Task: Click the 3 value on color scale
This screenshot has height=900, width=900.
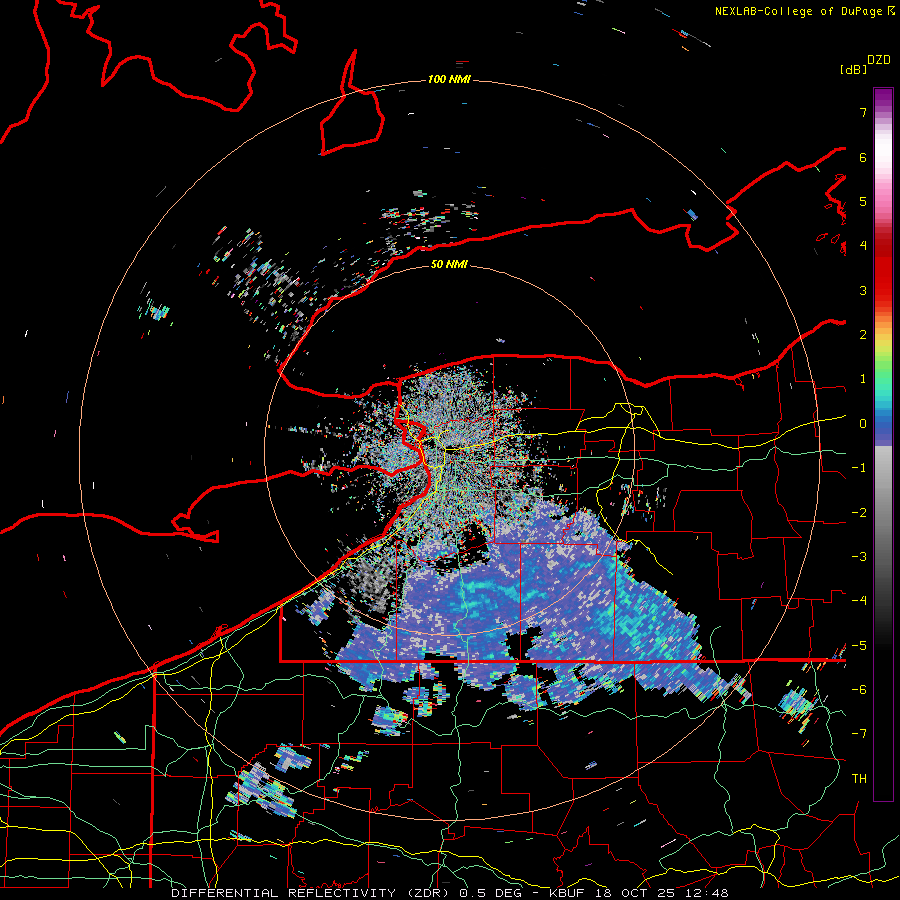Action: tap(863, 290)
